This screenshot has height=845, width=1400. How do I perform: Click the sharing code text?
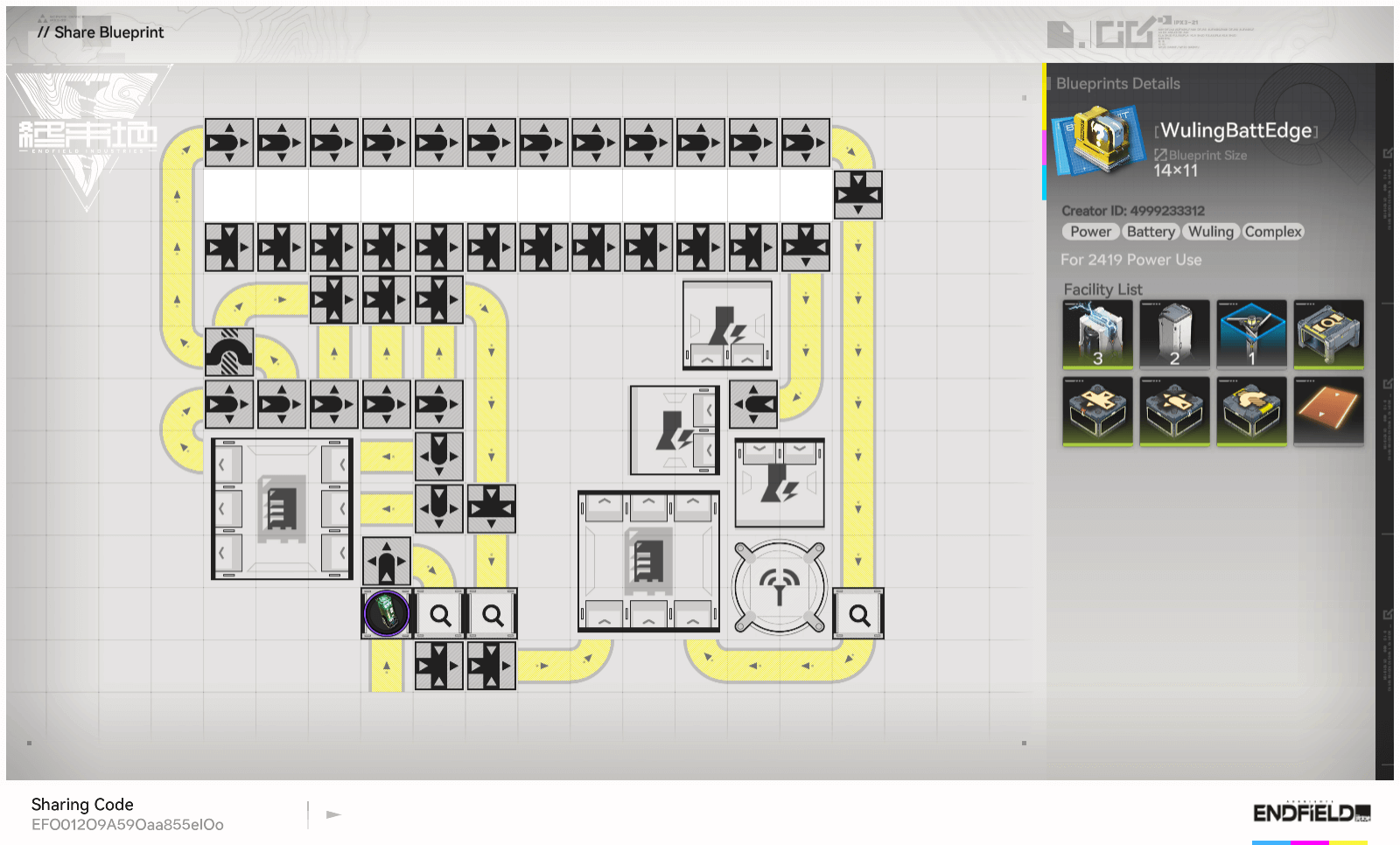pos(128,825)
